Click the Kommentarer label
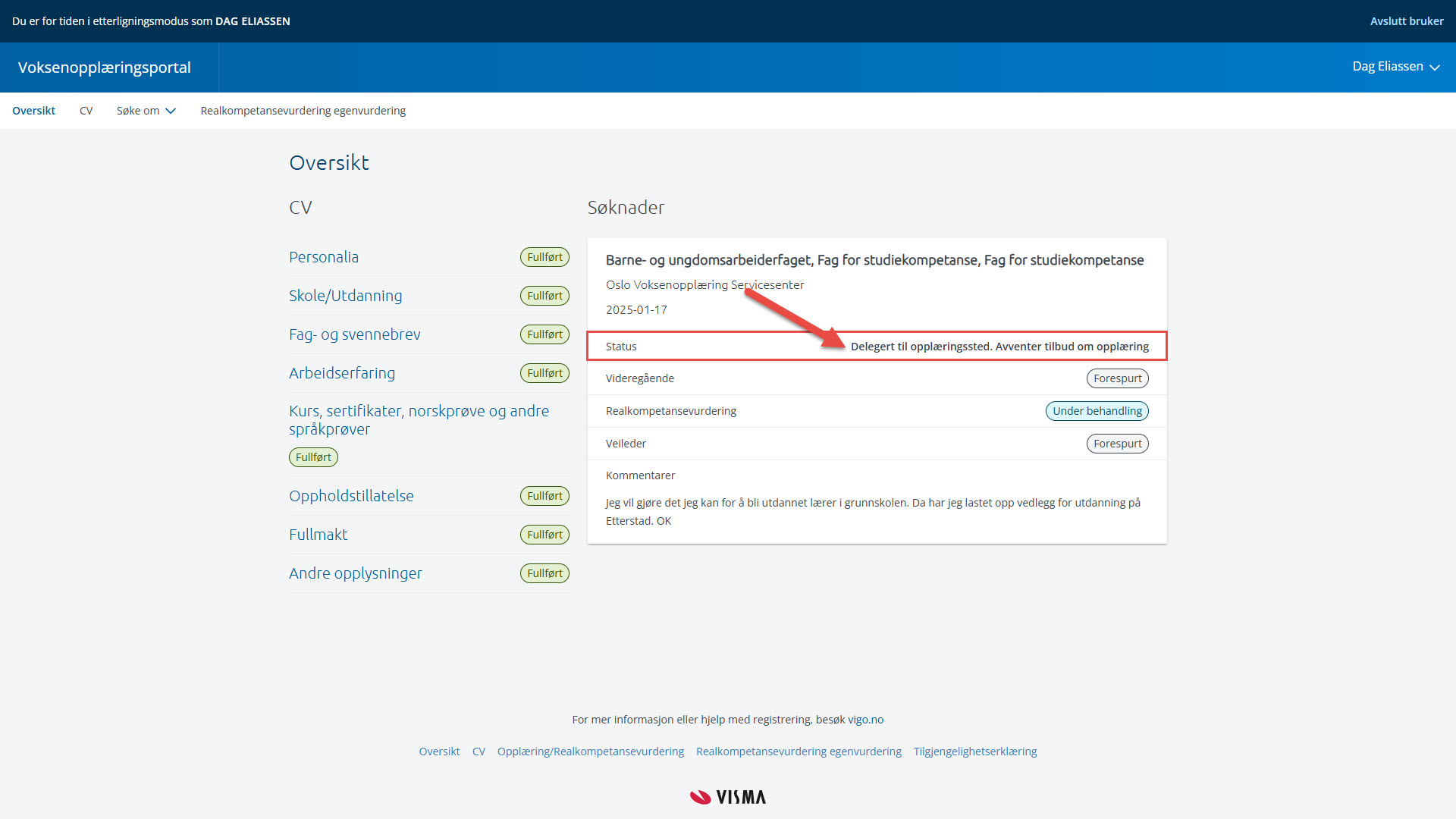1456x819 pixels. click(x=640, y=475)
